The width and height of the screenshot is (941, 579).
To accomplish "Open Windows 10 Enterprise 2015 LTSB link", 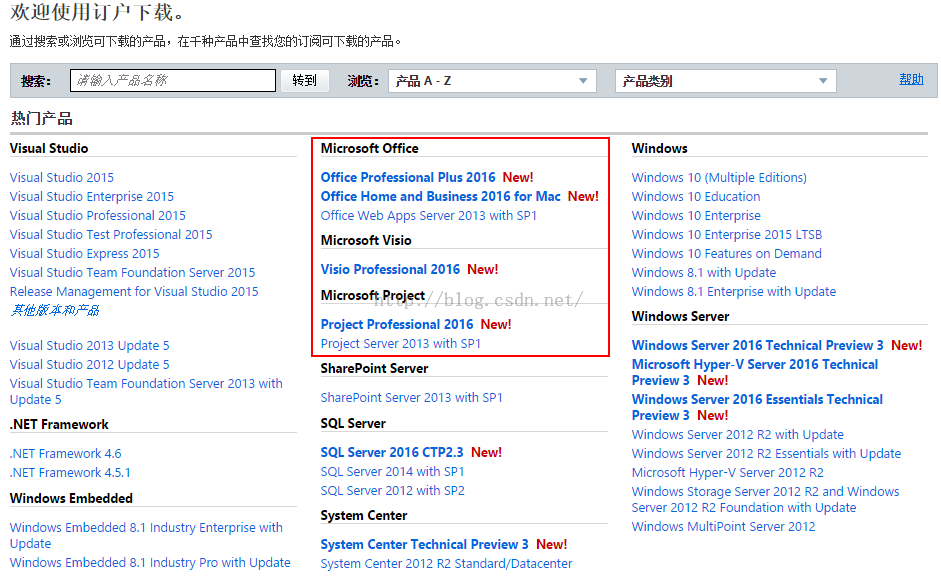I will pyautogui.click(x=727, y=235).
